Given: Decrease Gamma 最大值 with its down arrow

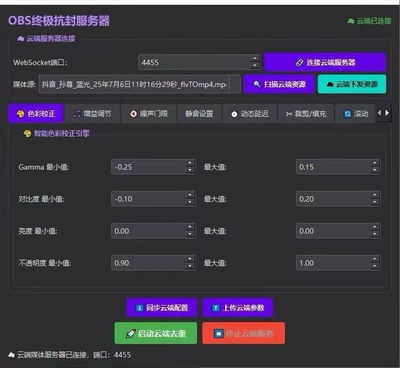Looking at the screenshot, I should click(x=375, y=170).
